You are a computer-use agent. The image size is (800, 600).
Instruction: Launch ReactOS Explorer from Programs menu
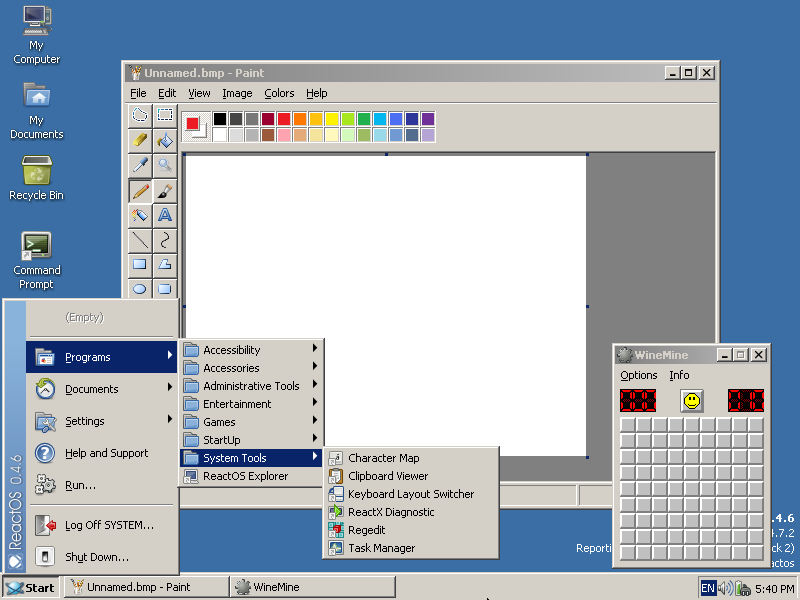pyautogui.click(x=252, y=476)
